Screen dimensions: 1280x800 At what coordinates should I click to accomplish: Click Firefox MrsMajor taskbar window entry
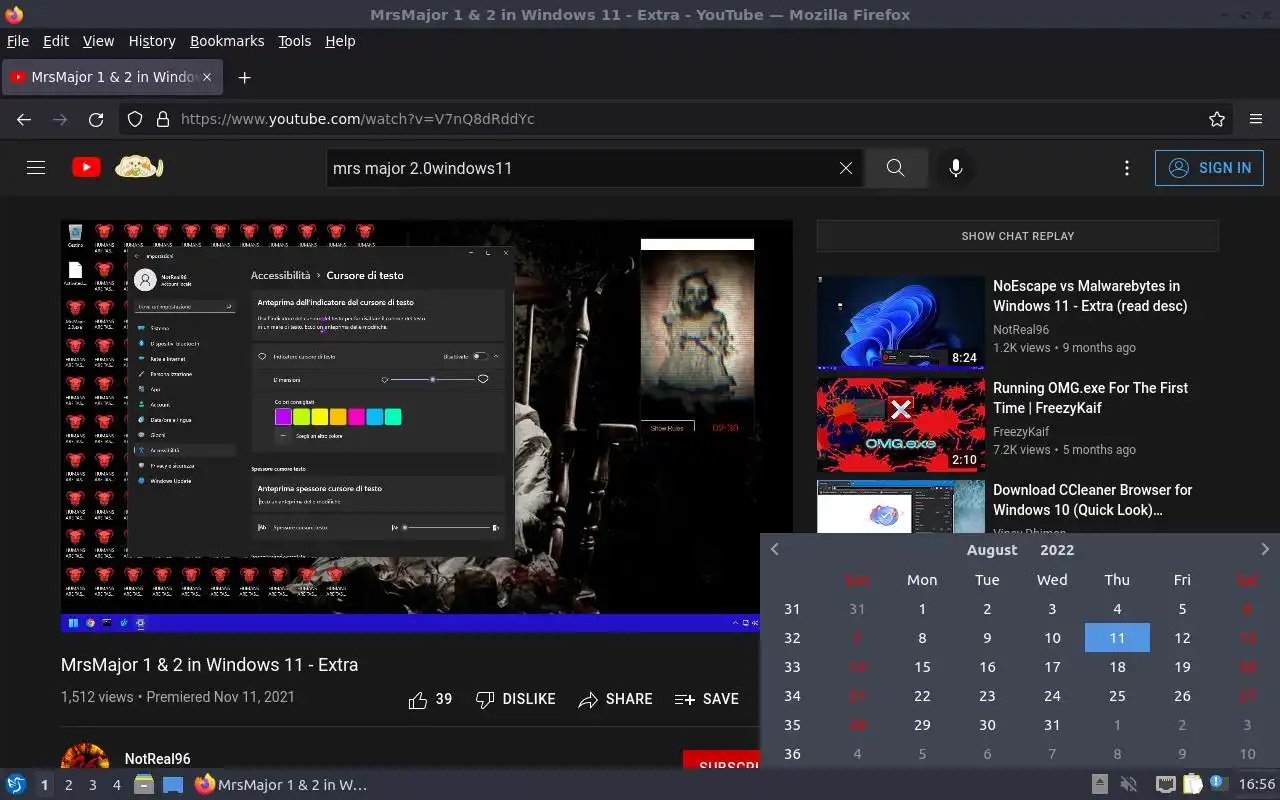tap(281, 785)
